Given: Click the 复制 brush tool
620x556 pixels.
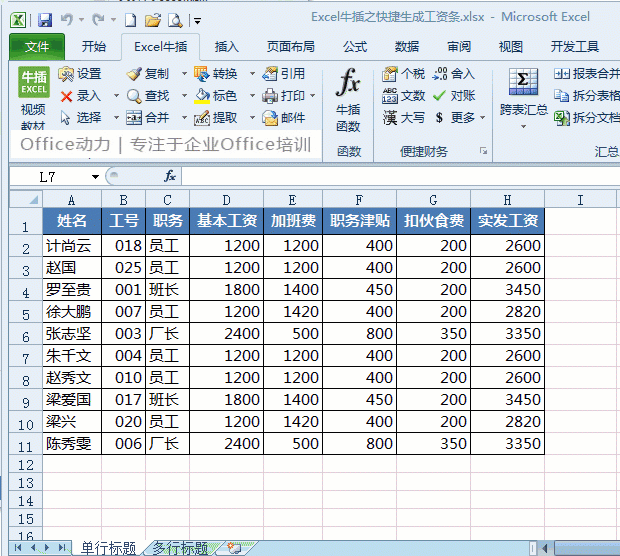Looking at the screenshot, I should click(x=148, y=74).
